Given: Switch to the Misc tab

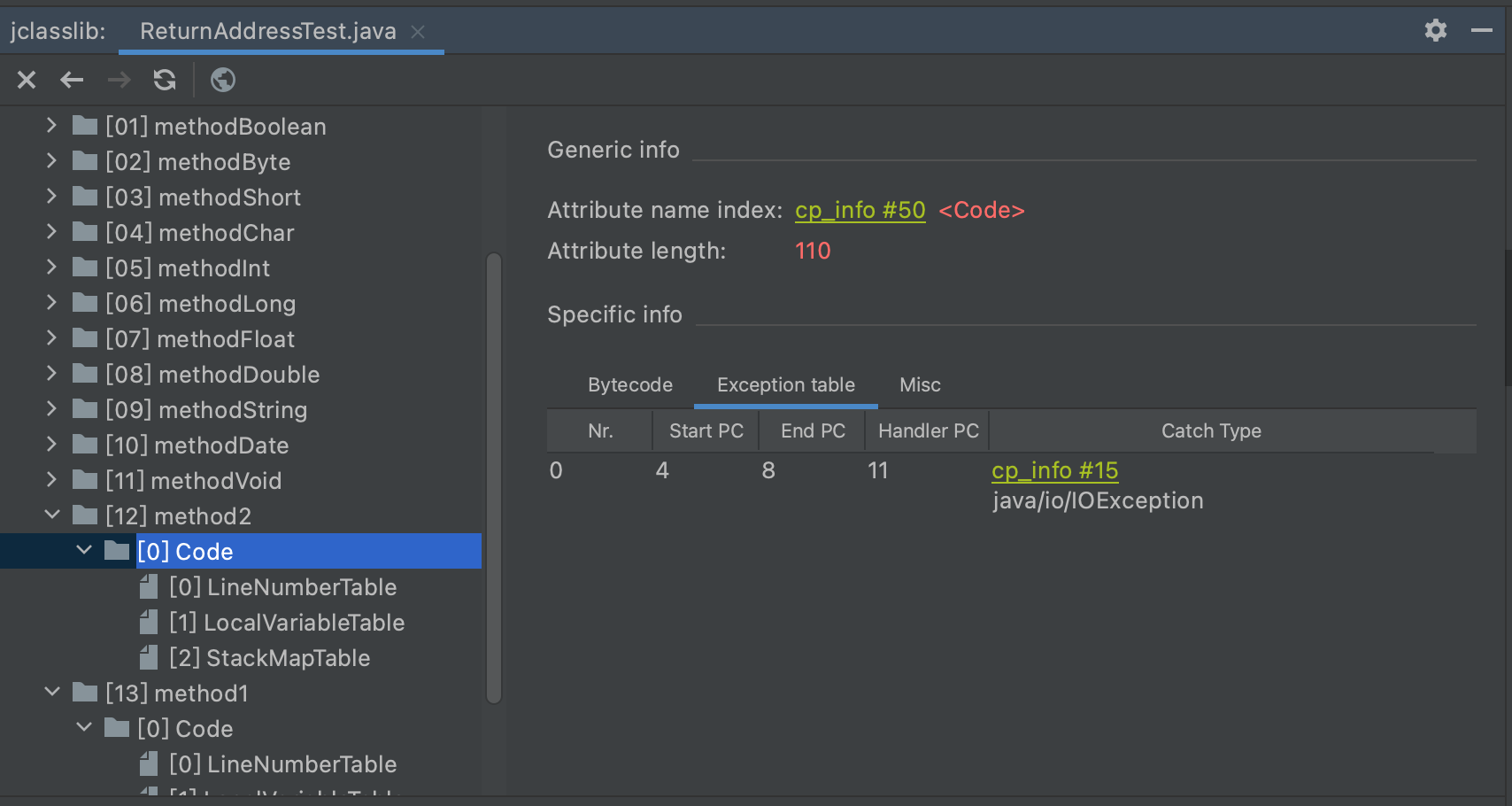Looking at the screenshot, I should tap(920, 385).
